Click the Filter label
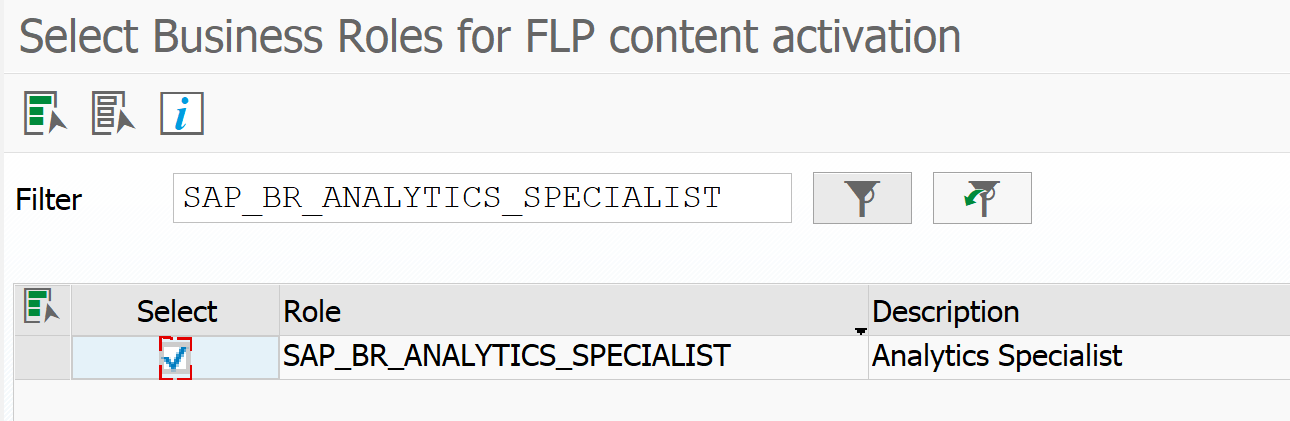 pos(49,200)
